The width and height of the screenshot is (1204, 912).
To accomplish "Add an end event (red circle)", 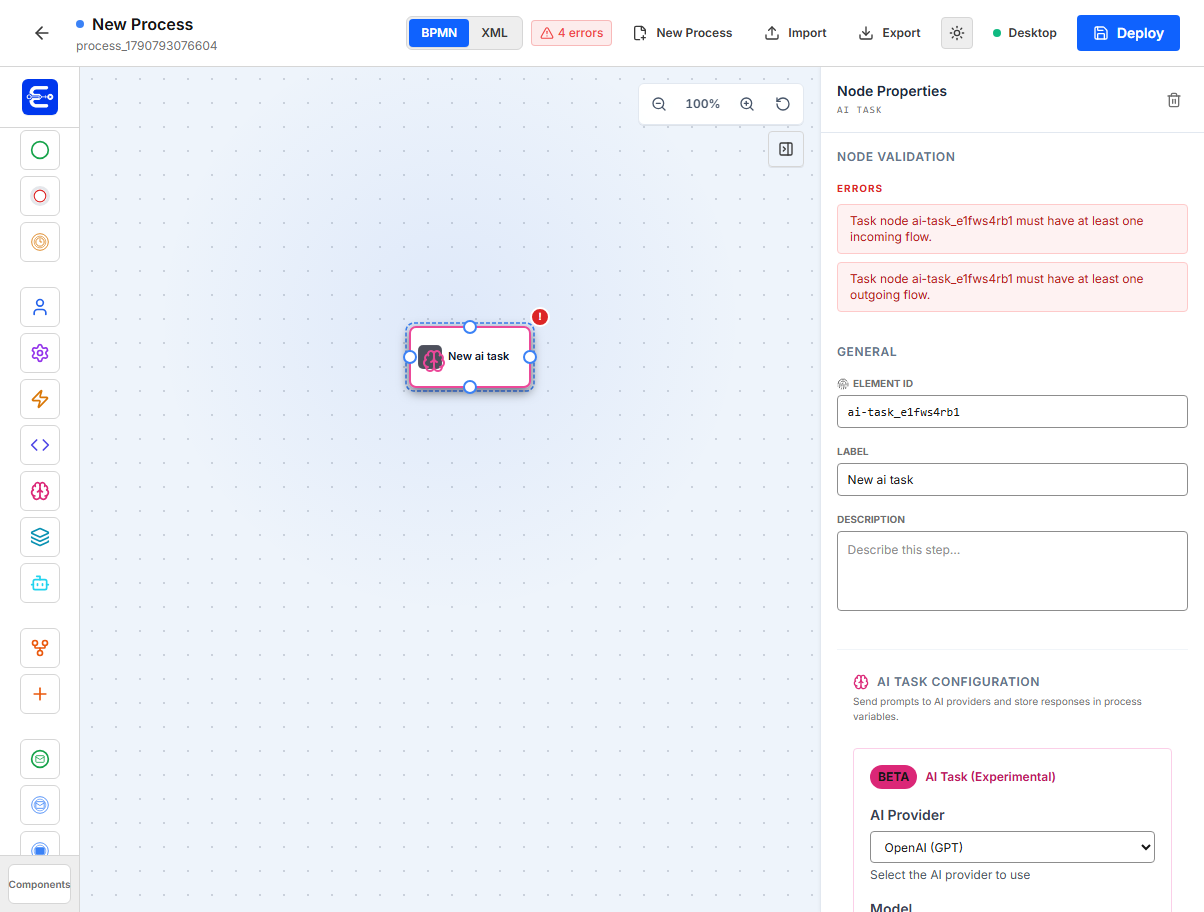I will (x=40, y=196).
